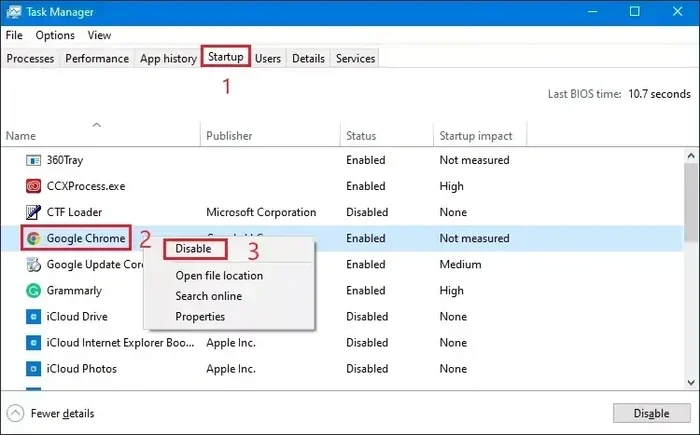
Task: Choose Open file location in context menu
Action: [x=219, y=276]
